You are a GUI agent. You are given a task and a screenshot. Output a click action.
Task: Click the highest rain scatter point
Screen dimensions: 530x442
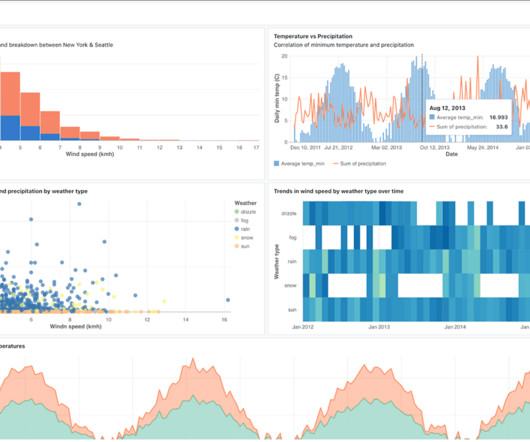pos(79,204)
